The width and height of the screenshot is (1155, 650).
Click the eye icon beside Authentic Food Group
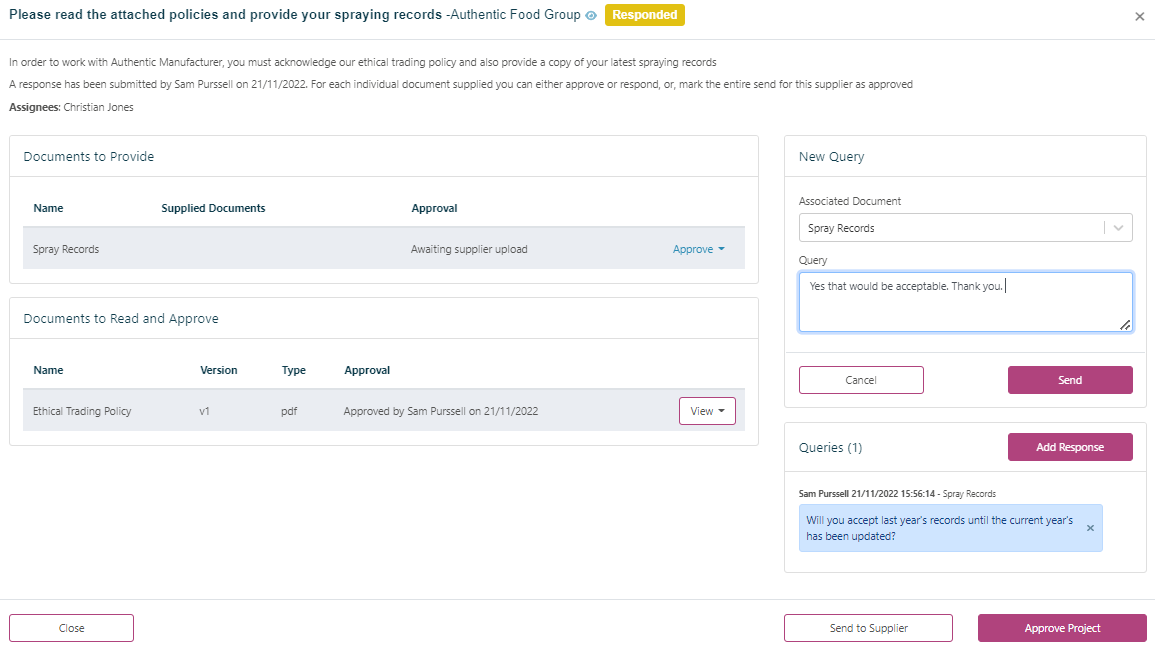click(591, 16)
